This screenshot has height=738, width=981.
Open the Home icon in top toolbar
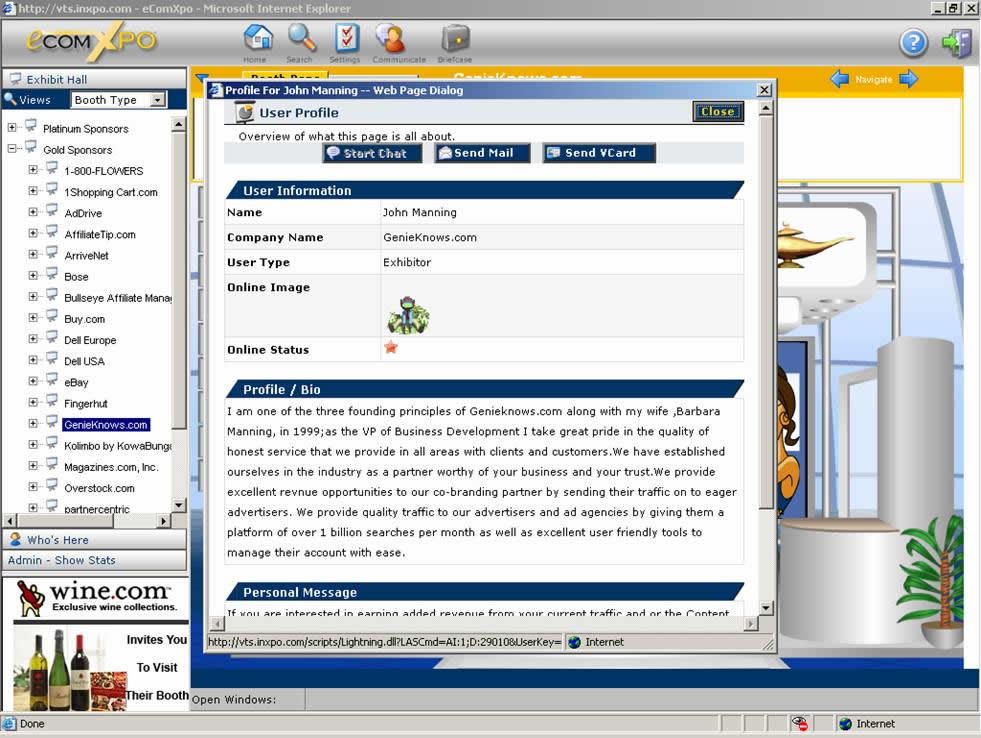(257, 39)
